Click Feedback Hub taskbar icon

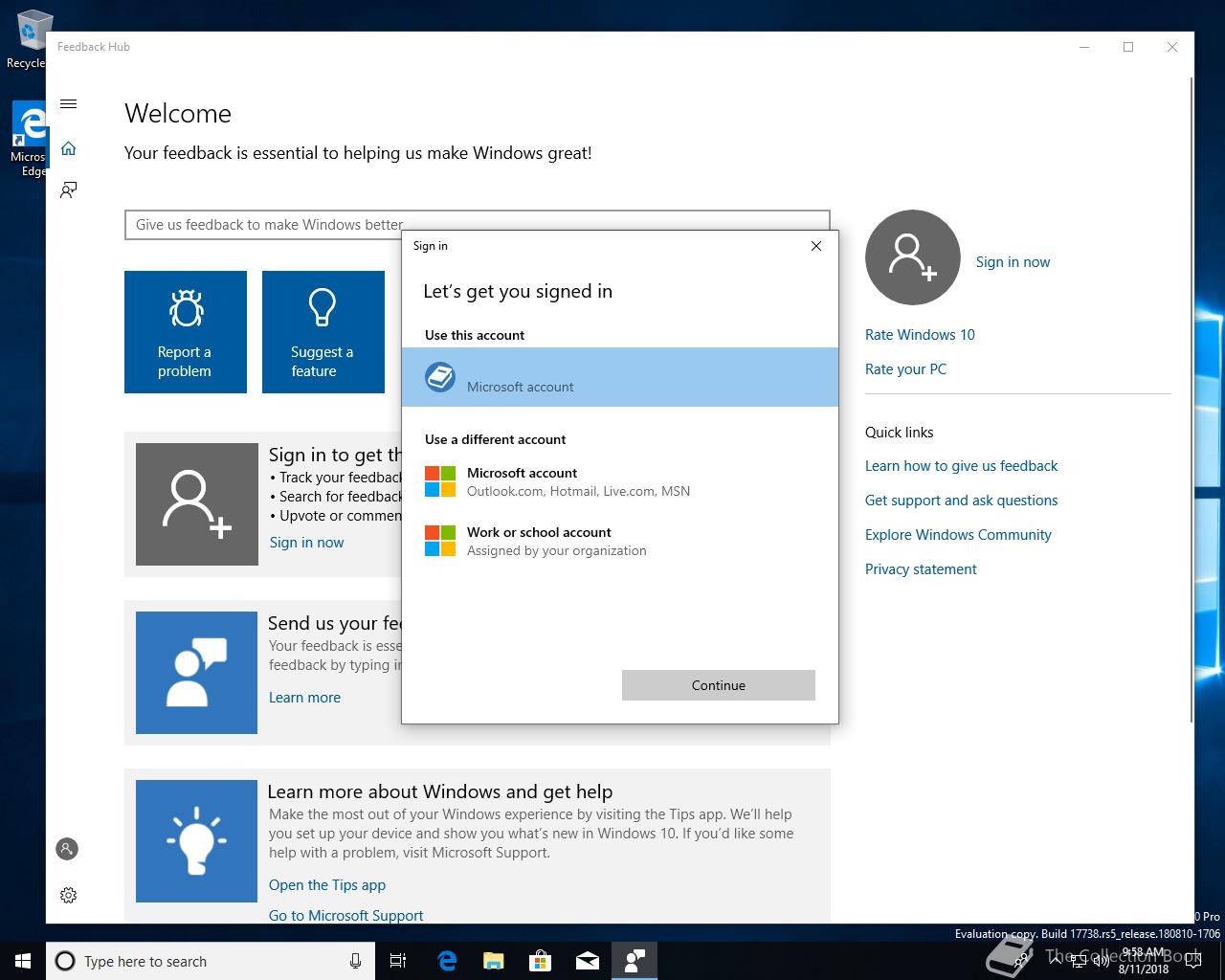pyautogui.click(x=634, y=961)
